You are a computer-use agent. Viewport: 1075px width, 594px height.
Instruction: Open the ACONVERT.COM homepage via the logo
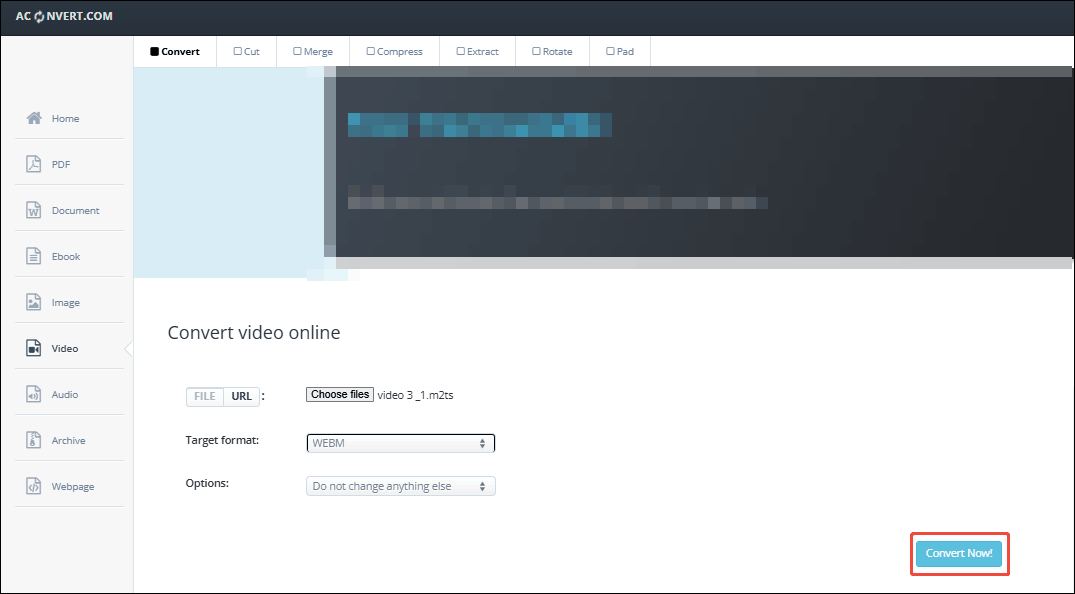pos(62,16)
